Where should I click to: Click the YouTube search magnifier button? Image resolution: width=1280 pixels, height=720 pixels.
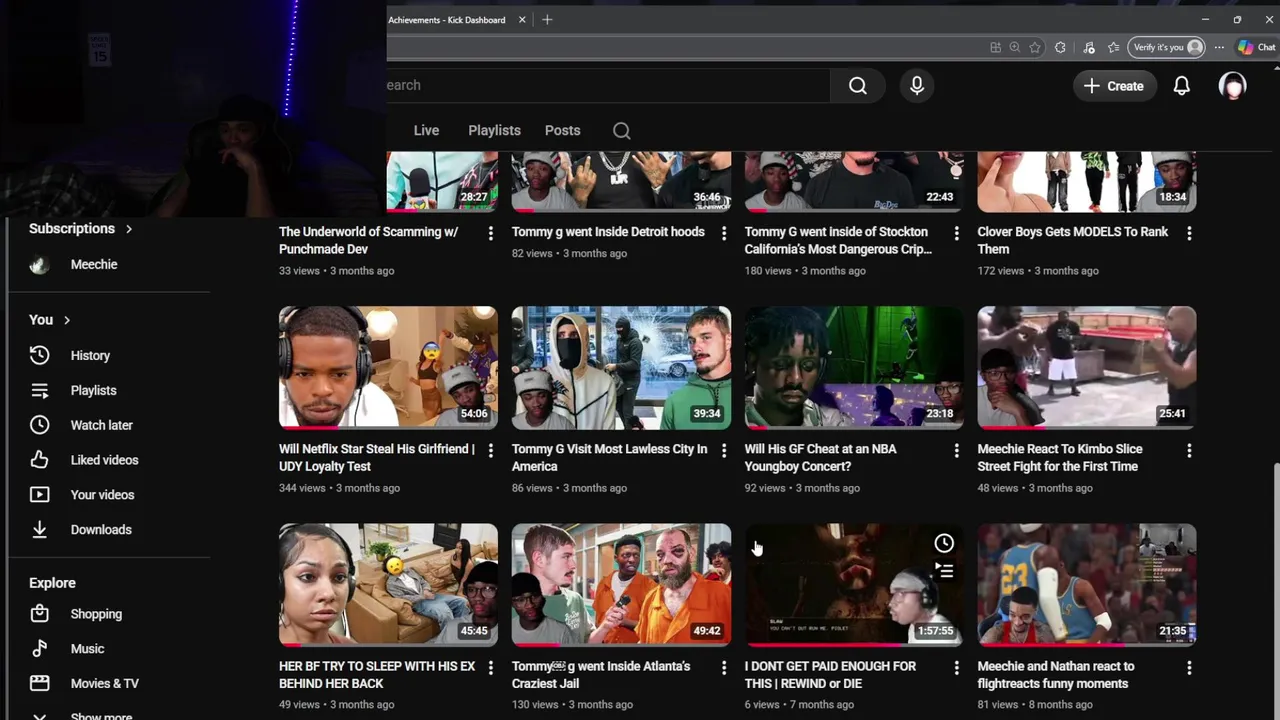(857, 86)
